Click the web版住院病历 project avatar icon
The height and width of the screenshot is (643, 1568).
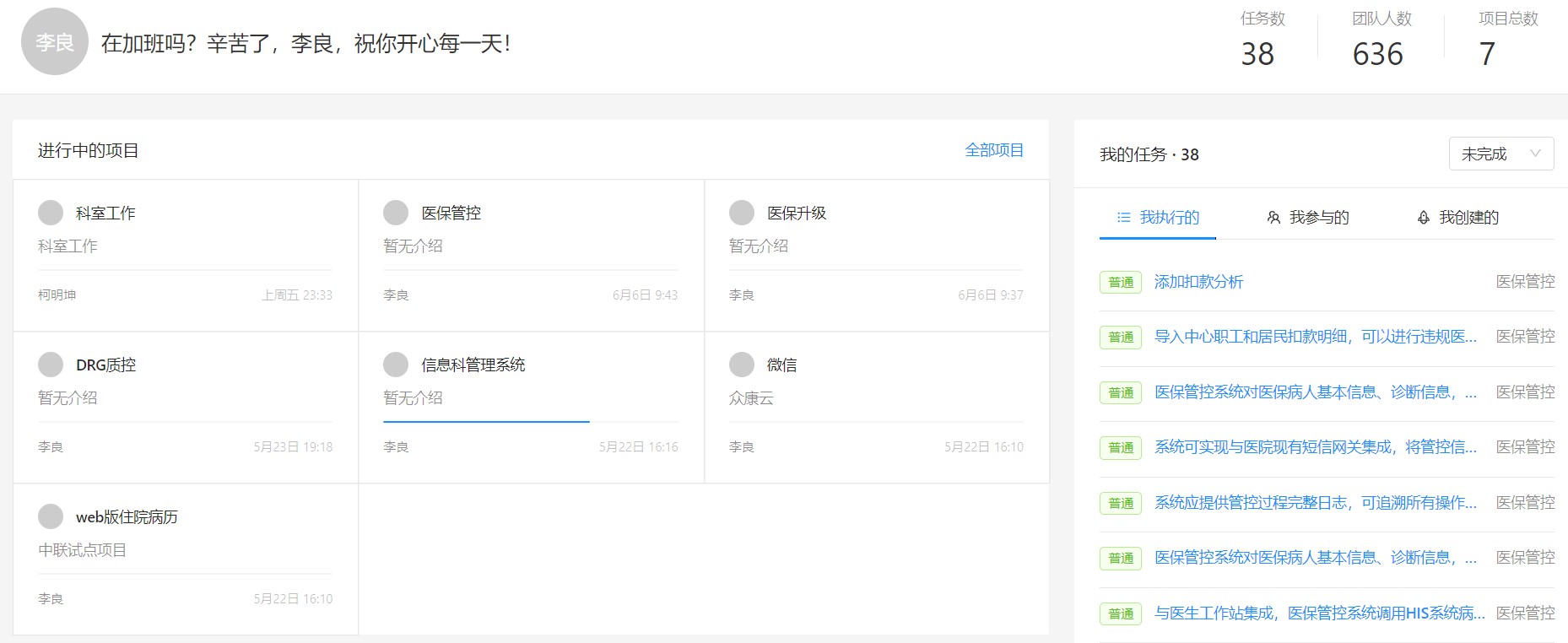51,516
